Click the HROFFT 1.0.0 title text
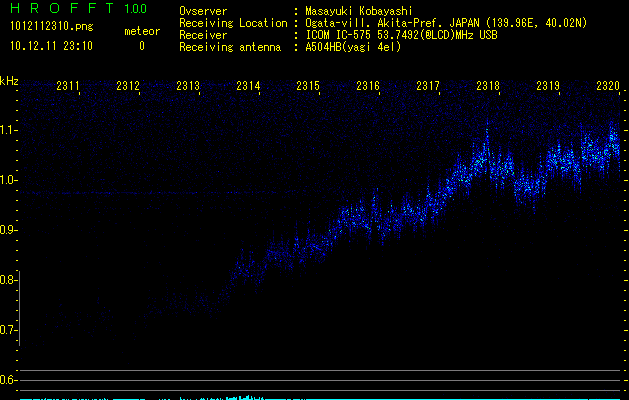Screen dimensions: 629x400 pos(79,8)
